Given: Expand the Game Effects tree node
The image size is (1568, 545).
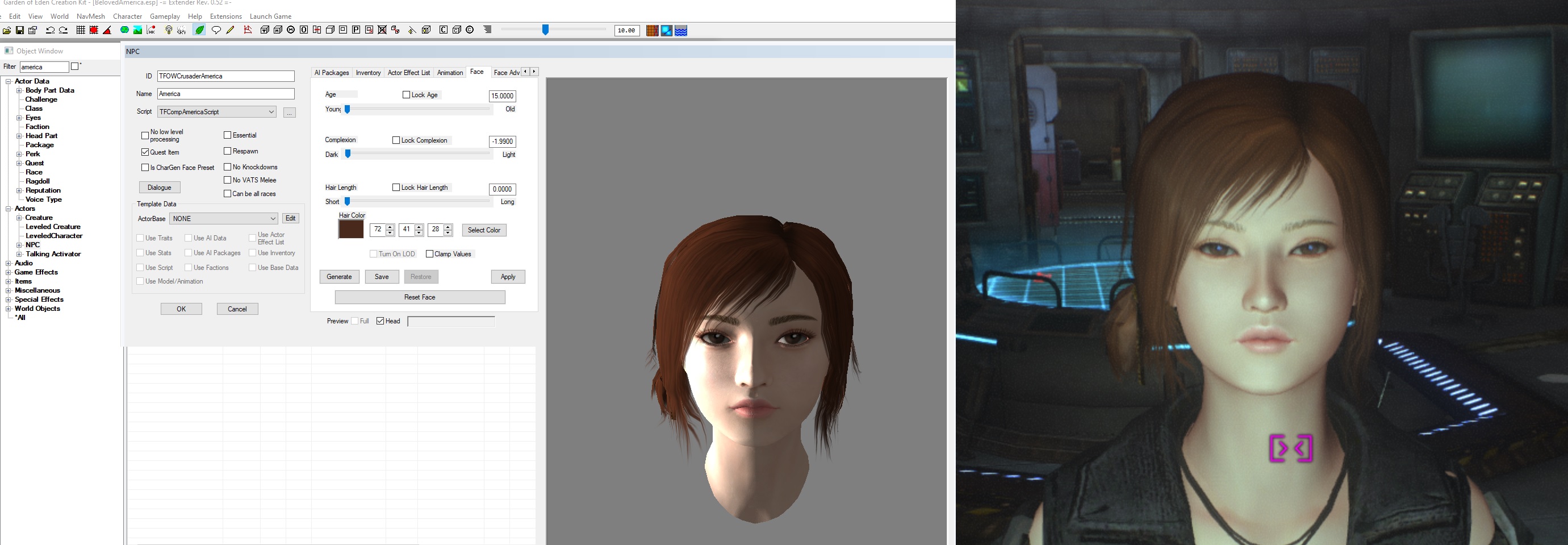Looking at the screenshot, I should [9, 272].
